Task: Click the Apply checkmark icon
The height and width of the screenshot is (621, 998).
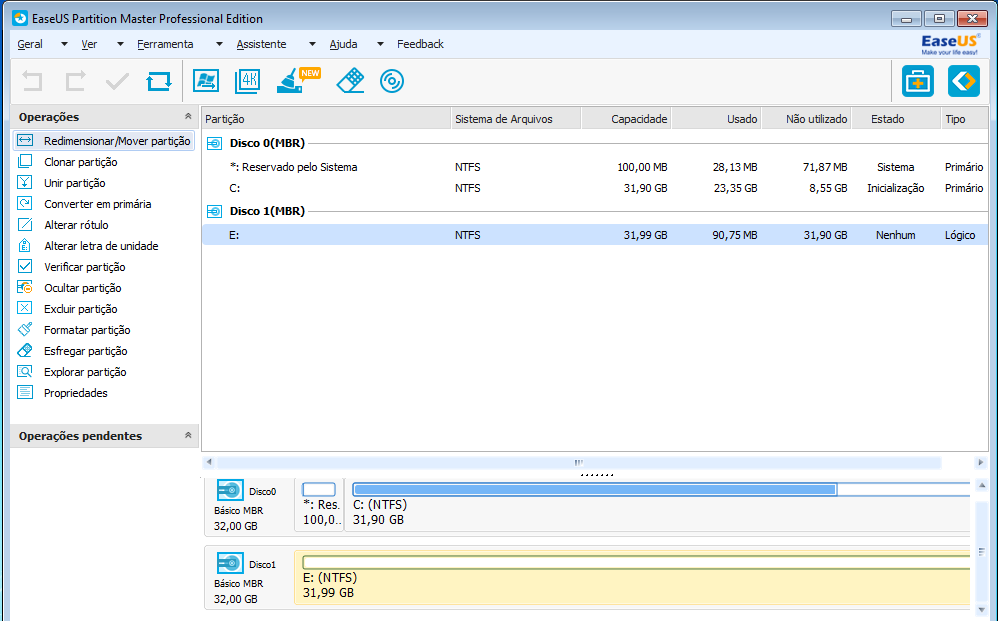Action: [117, 81]
